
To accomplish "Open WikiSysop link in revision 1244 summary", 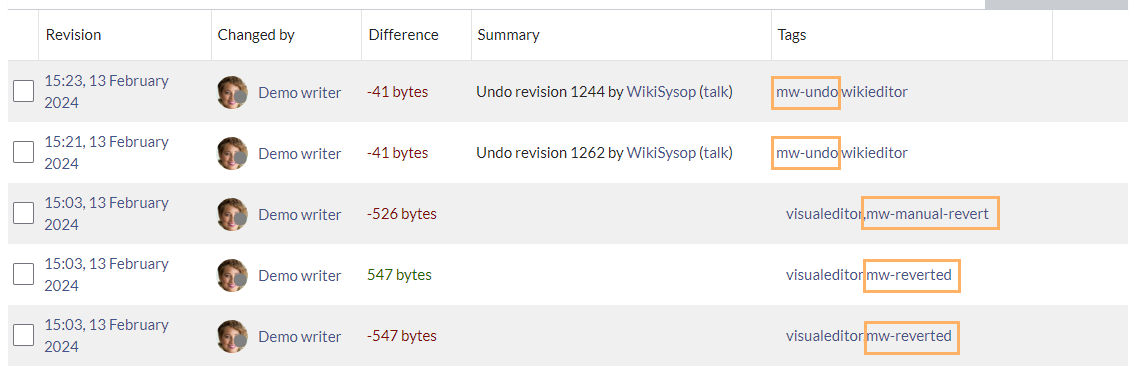I will (x=661, y=92).
